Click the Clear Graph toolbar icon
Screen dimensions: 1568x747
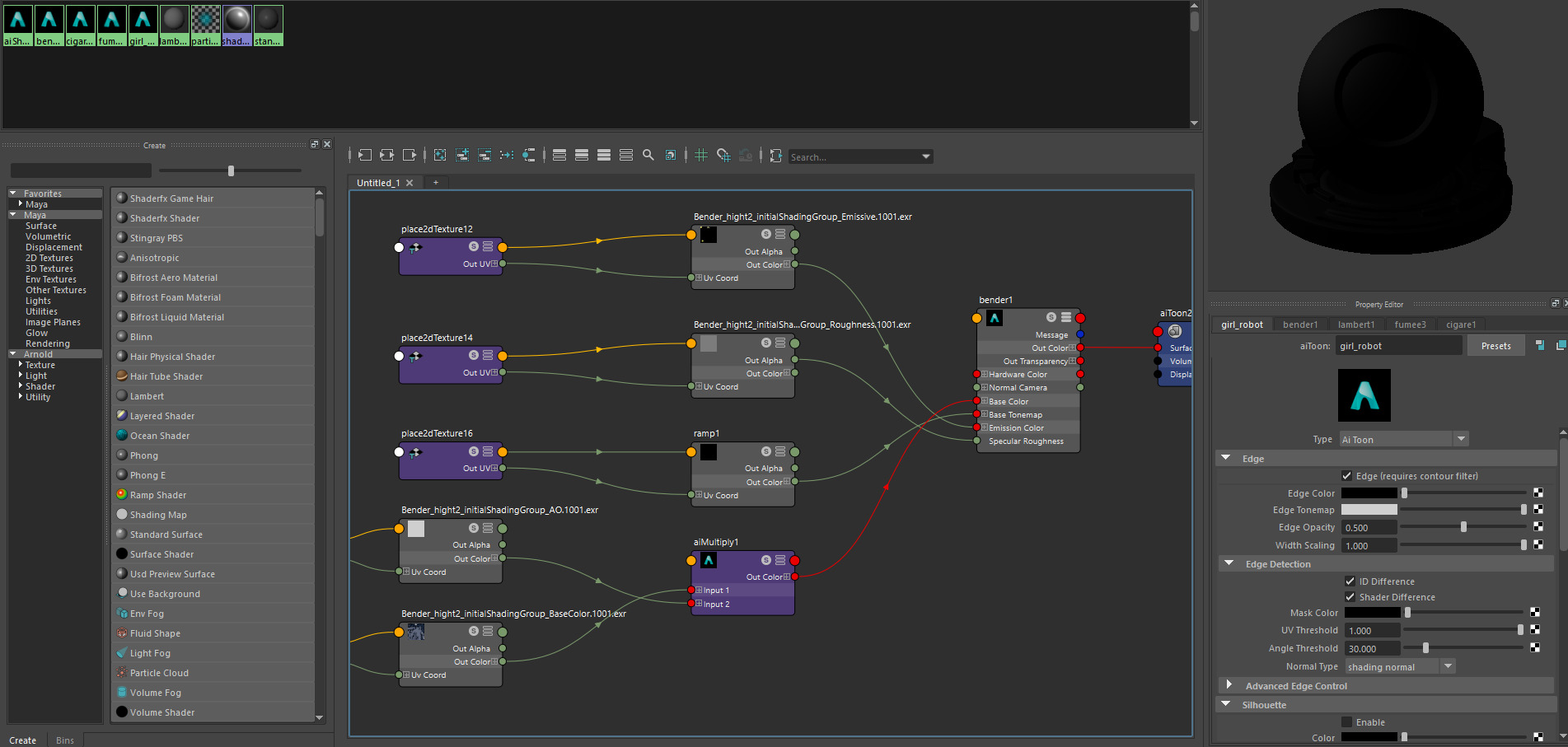click(x=440, y=155)
